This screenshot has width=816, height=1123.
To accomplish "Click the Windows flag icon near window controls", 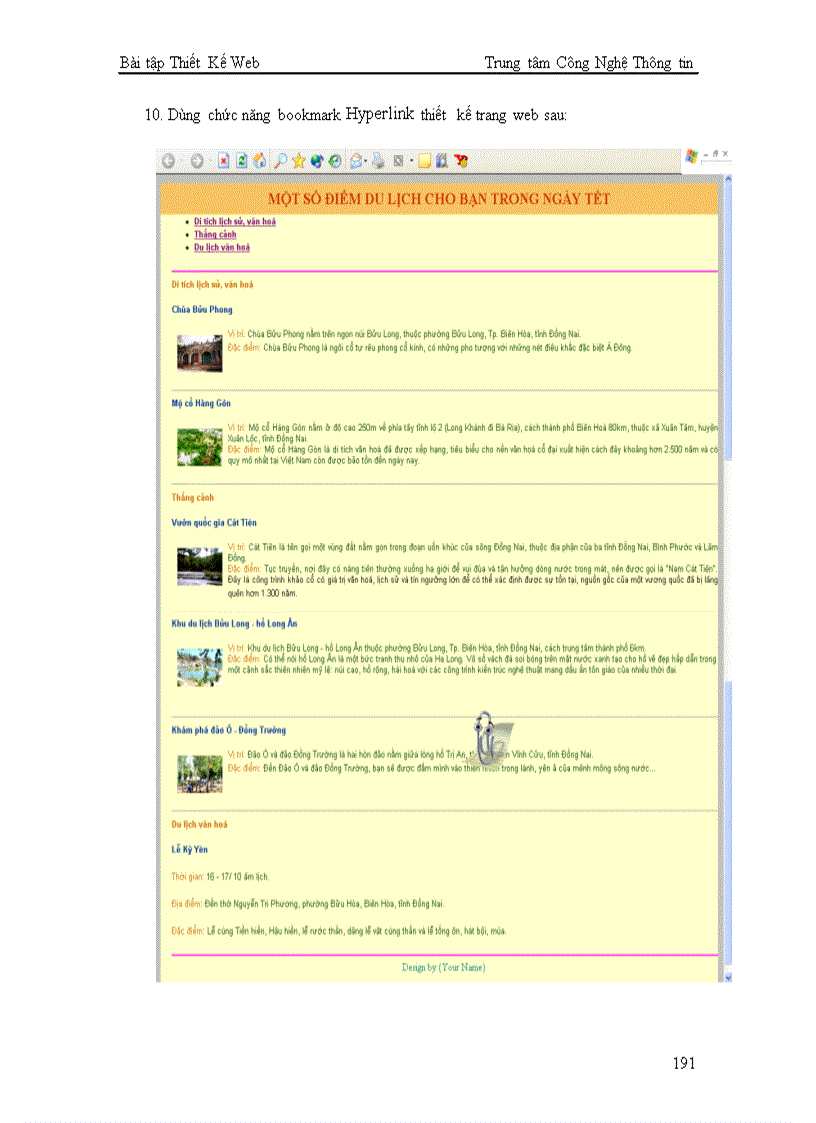I will [690, 158].
